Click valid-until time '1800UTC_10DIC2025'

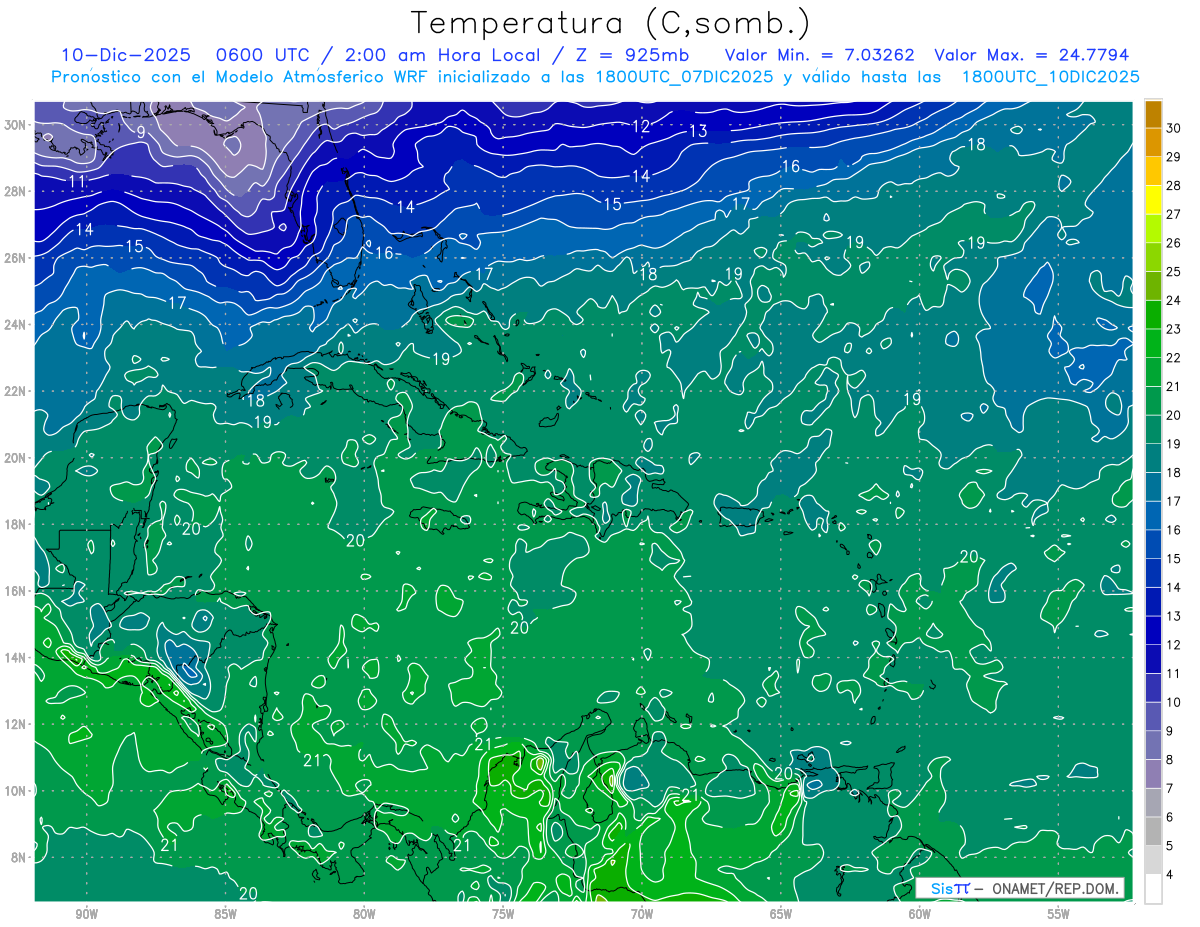point(1050,77)
